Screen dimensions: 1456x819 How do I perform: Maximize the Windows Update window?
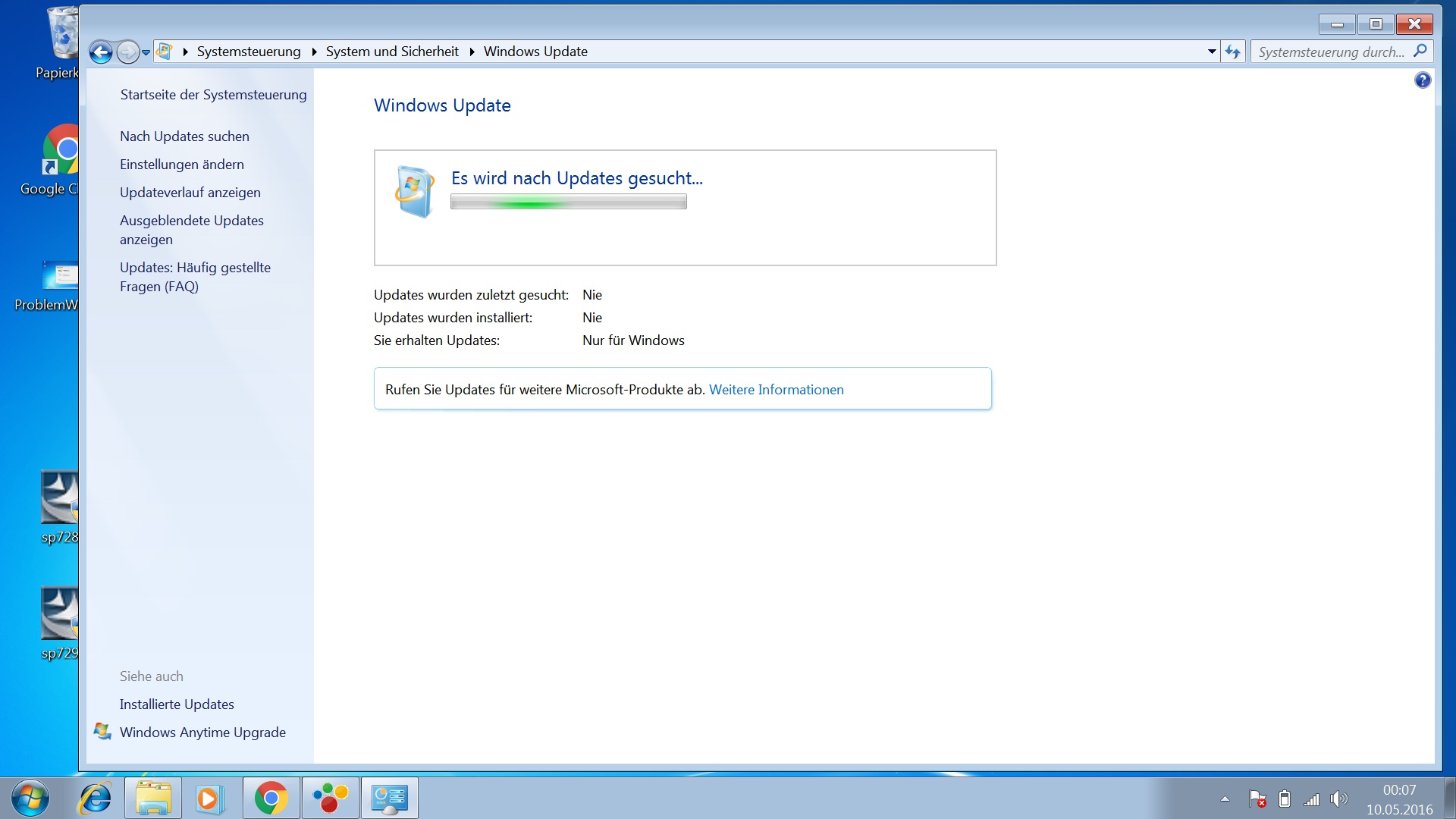pyautogui.click(x=1376, y=24)
